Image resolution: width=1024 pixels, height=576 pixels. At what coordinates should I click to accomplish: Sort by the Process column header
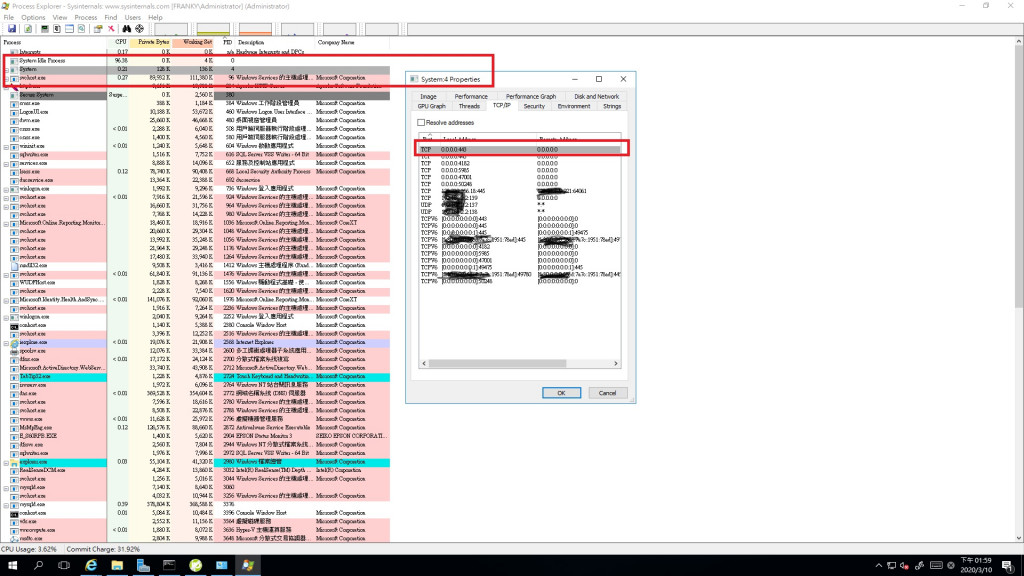54,42
